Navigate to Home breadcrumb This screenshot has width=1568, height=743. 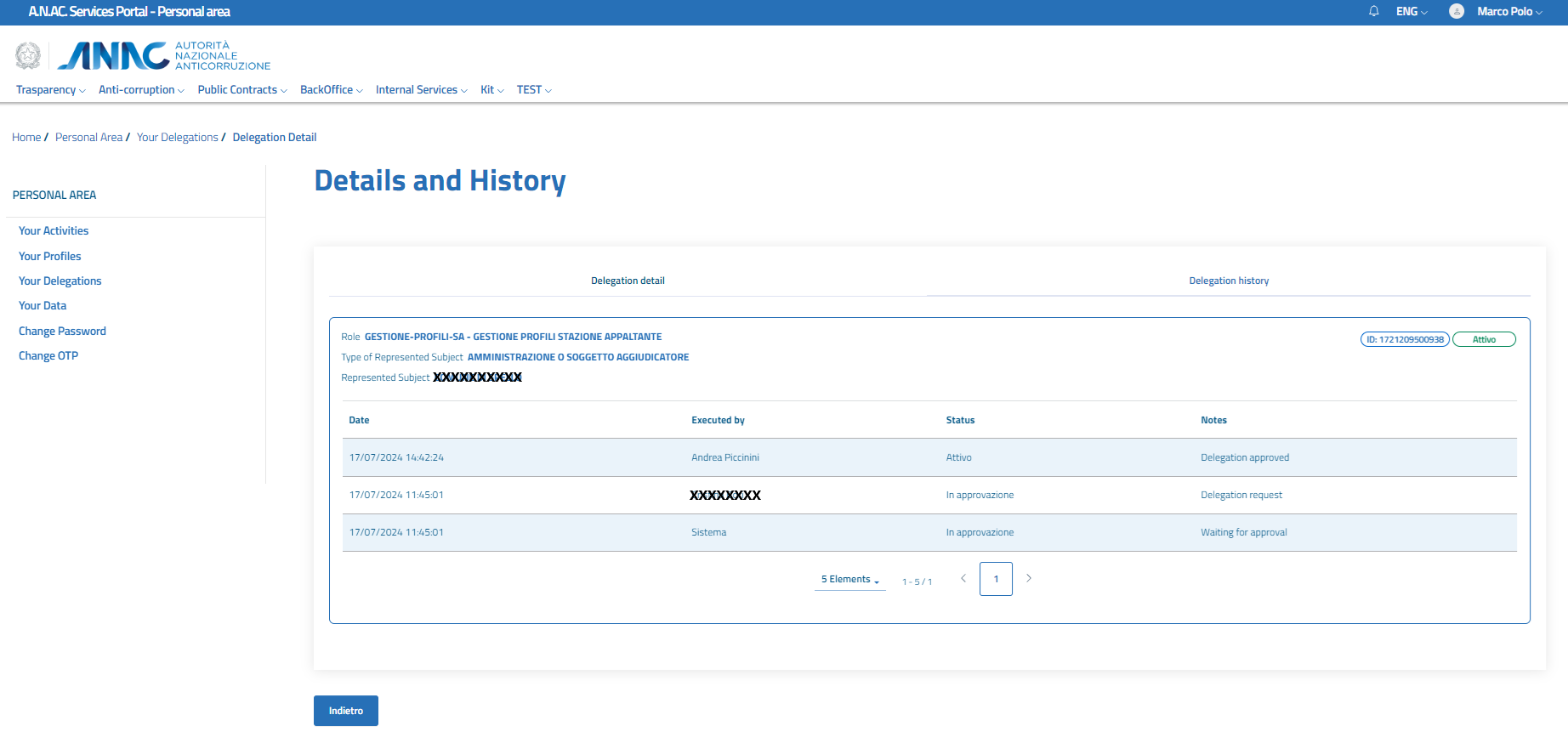[26, 138]
